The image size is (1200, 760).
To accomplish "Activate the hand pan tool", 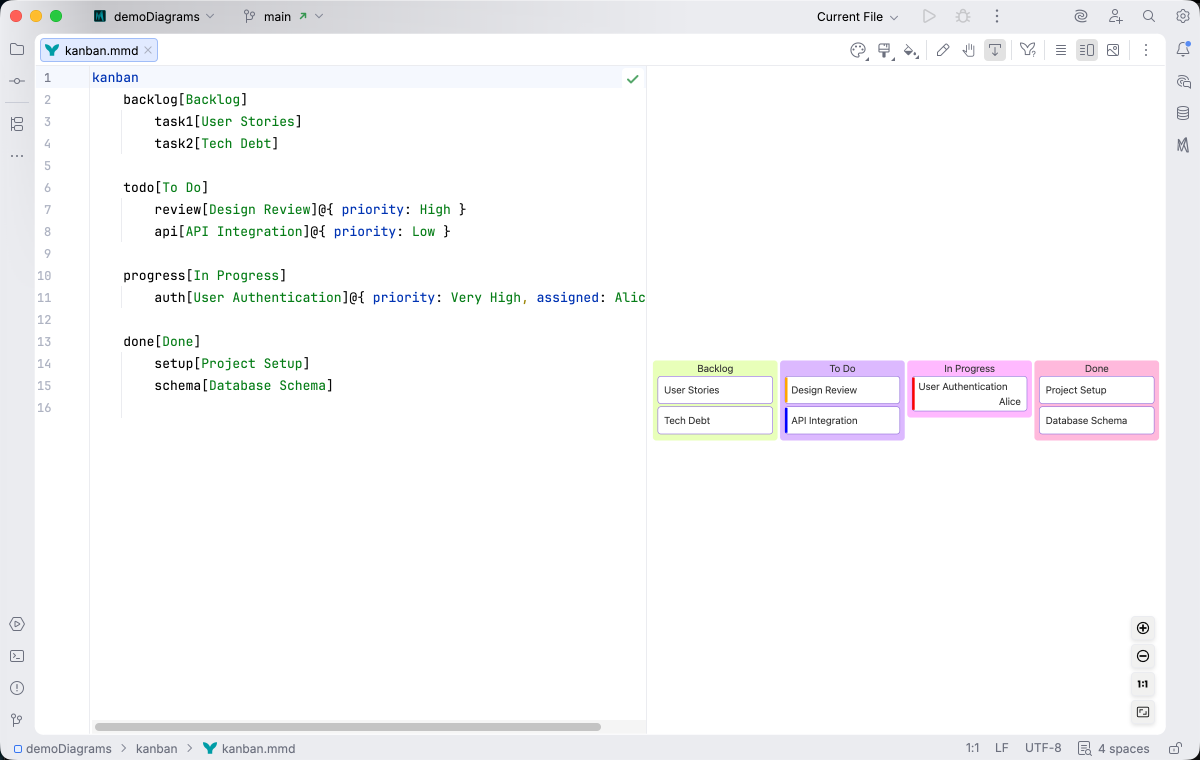I will pyautogui.click(x=969, y=50).
